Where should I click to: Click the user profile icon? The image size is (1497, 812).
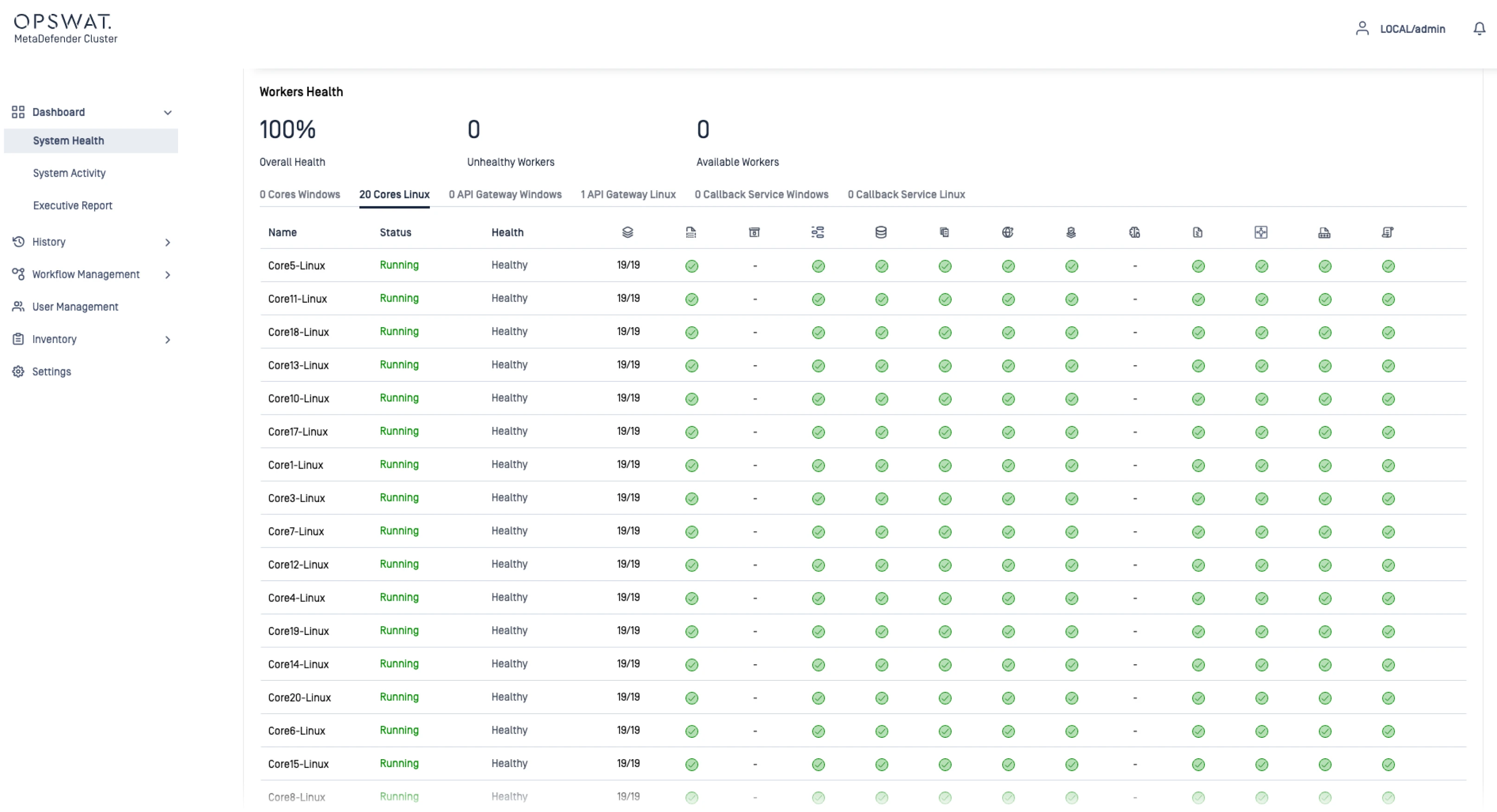1362,28
